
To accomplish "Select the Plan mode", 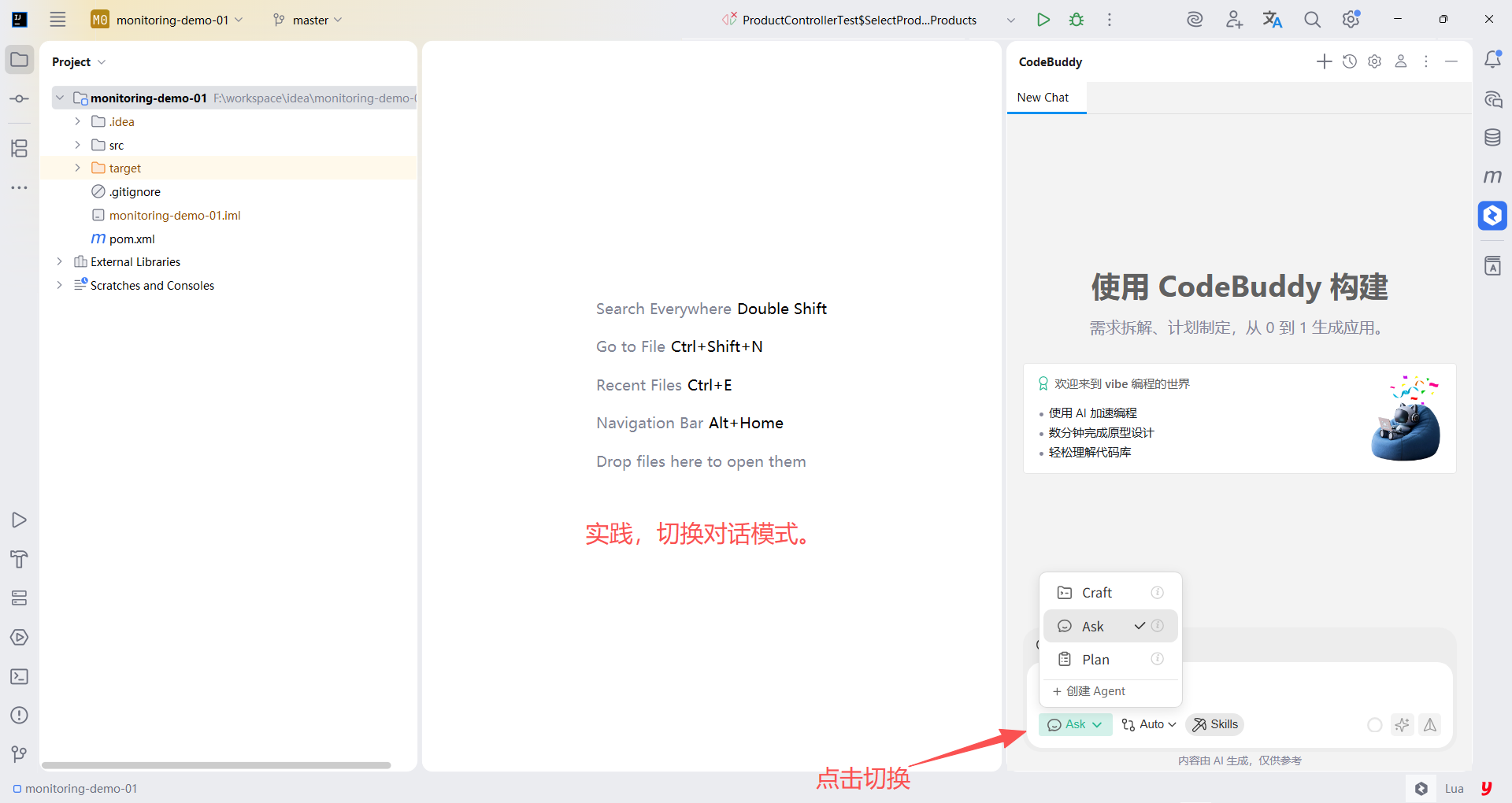I will point(1110,659).
